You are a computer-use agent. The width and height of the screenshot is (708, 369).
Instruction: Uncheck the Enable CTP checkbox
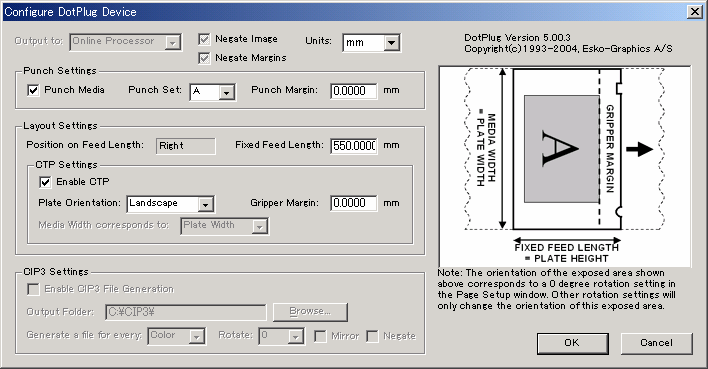pyautogui.click(x=45, y=182)
